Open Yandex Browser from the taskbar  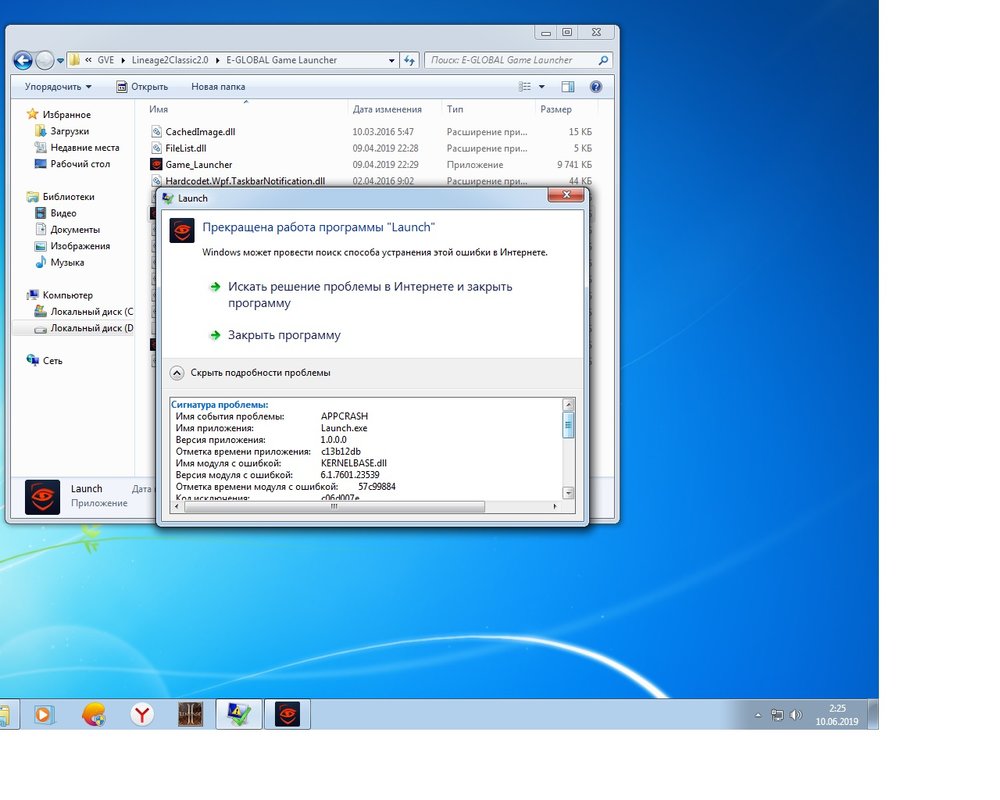(x=143, y=714)
